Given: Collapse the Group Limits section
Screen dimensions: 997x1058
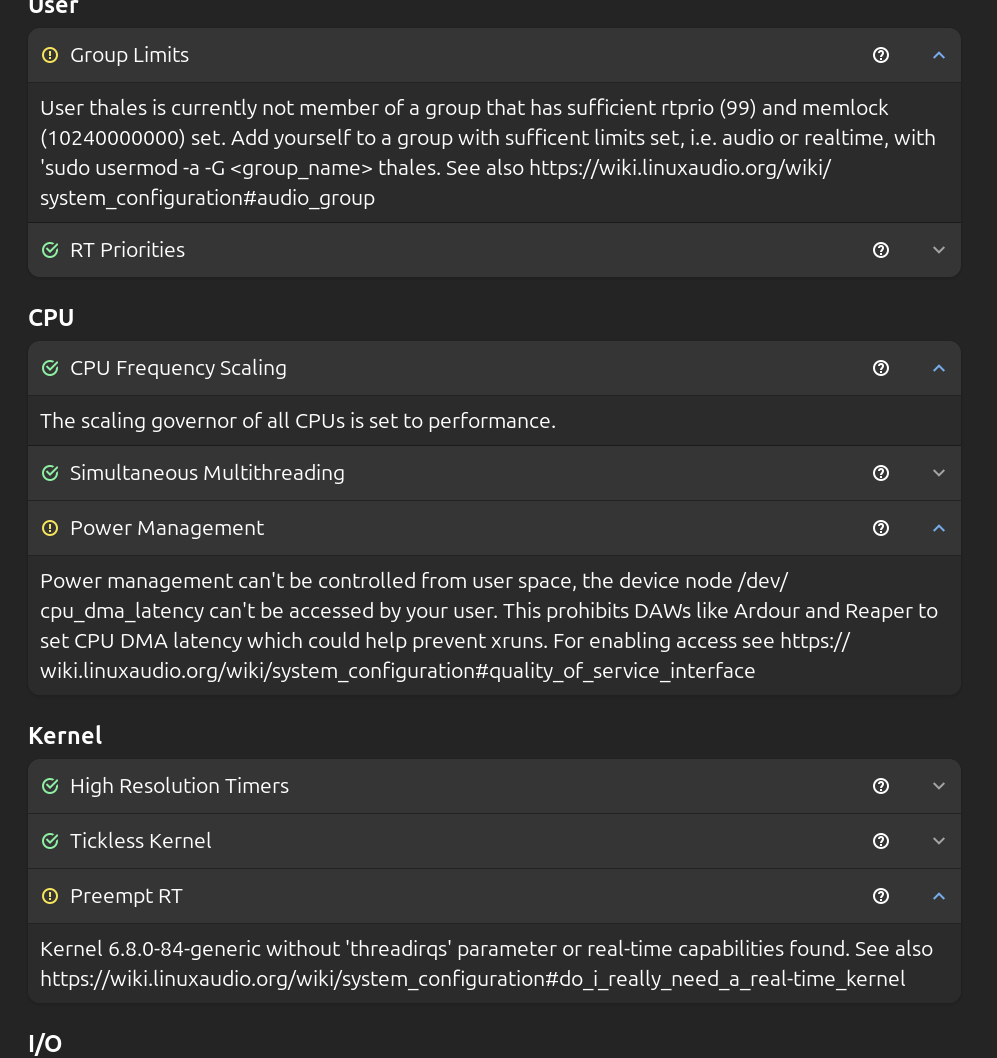Looking at the screenshot, I should pos(938,55).
